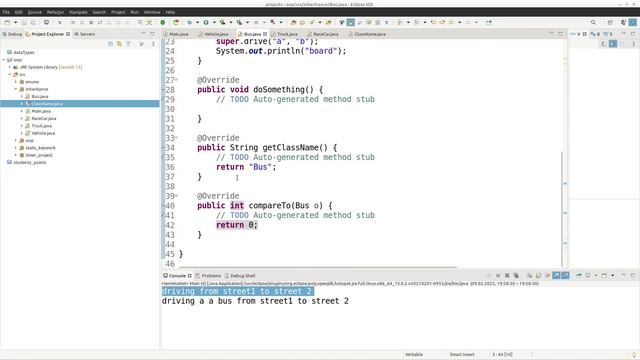This screenshot has height=360, width=640.
Task: Collapse the inheritance package in tree
Action: tap(16, 89)
